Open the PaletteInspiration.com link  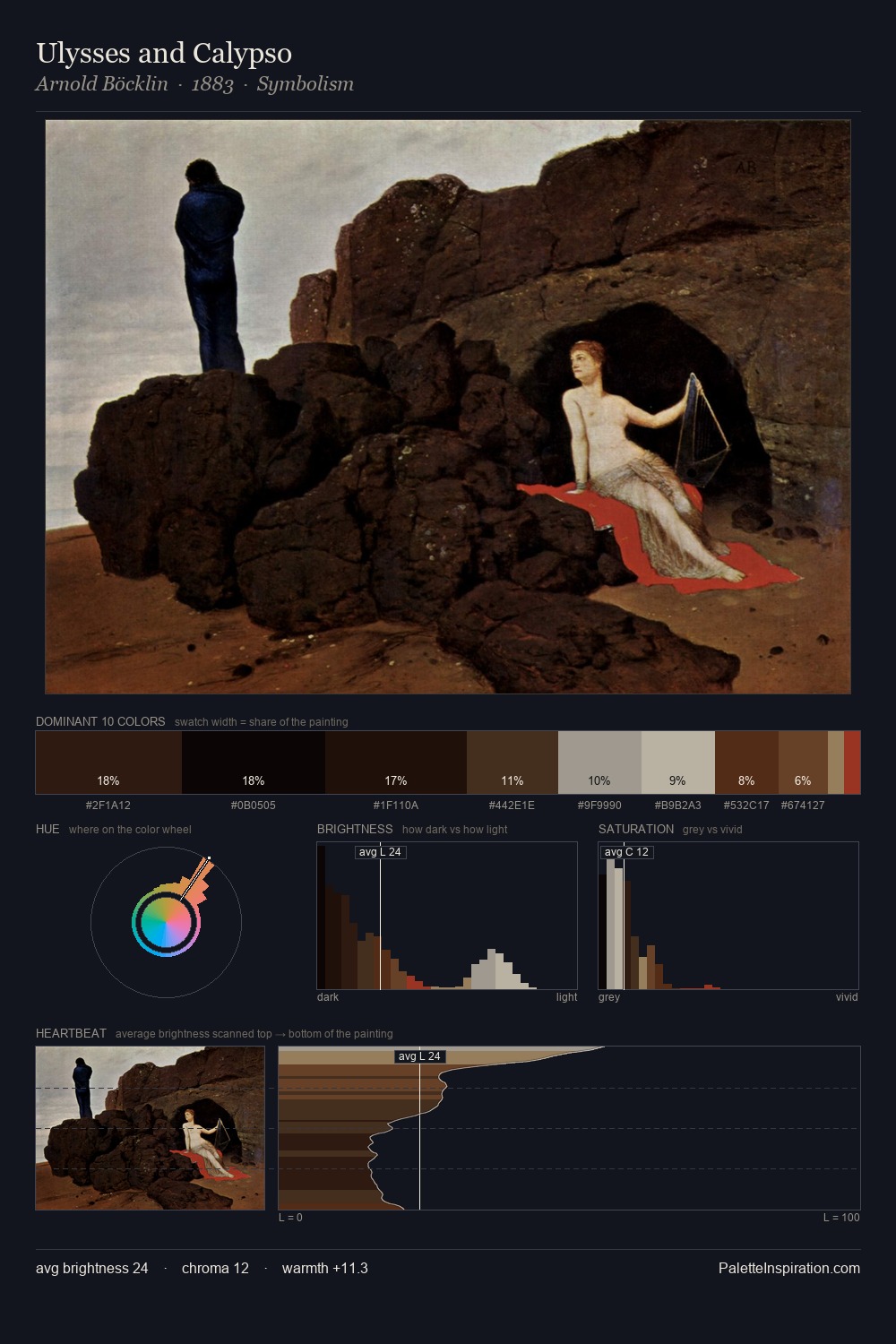coord(789,1269)
